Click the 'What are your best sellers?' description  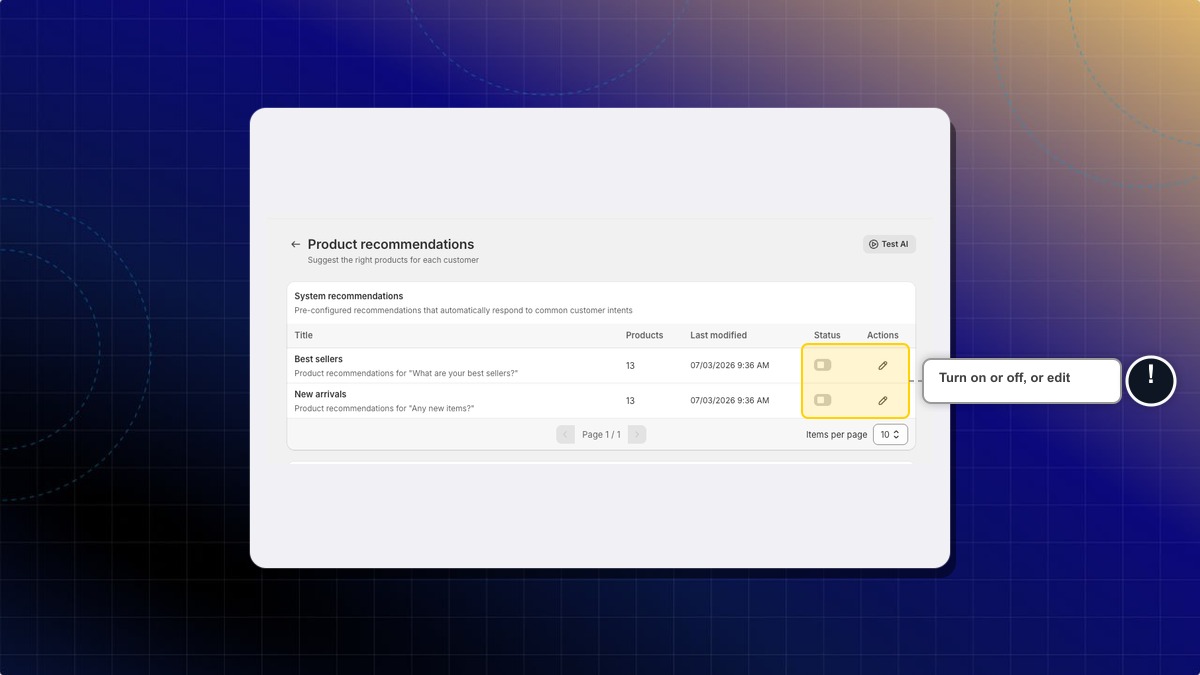(406, 374)
